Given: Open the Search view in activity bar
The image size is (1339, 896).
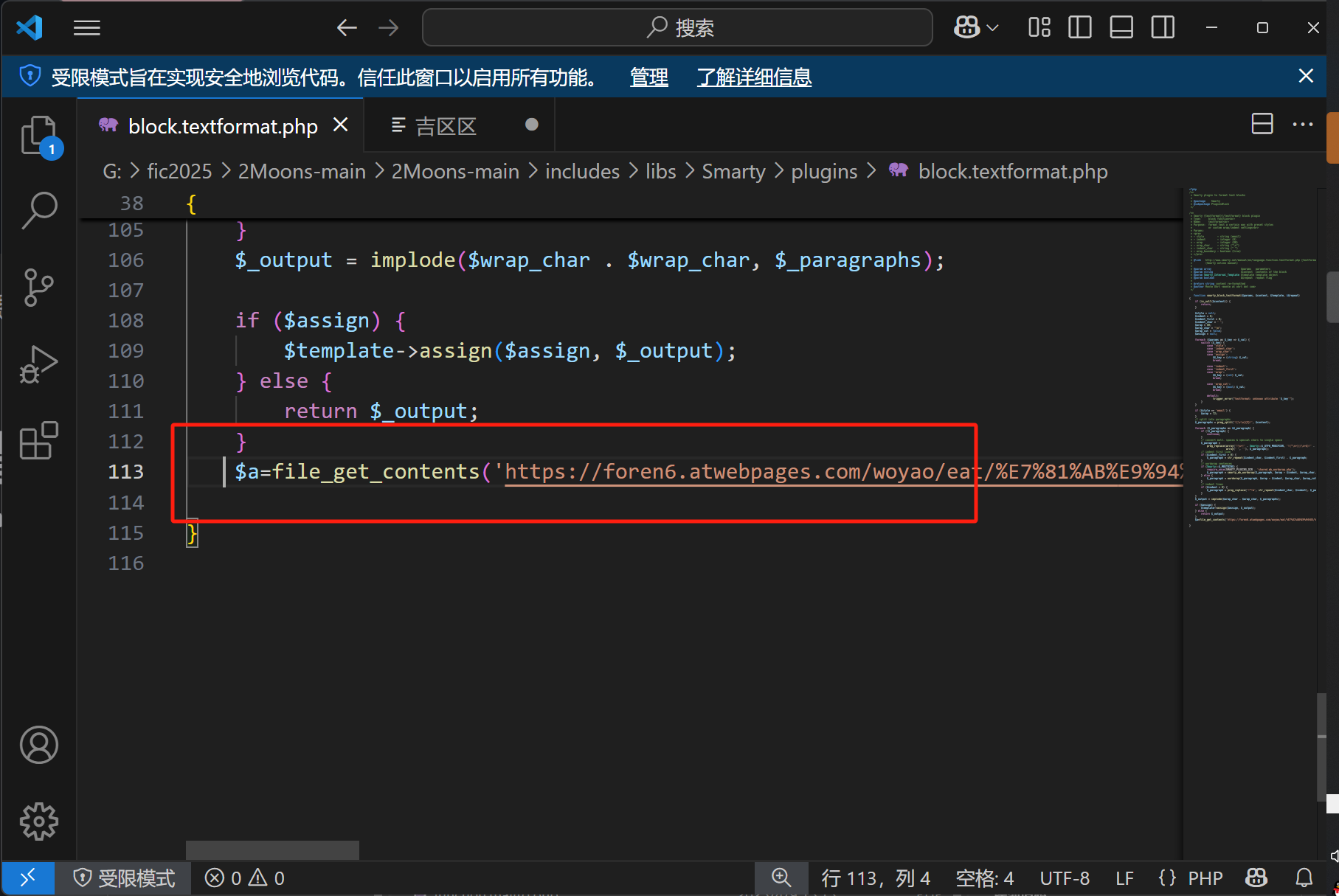Looking at the screenshot, I should [x=39, y=211].
